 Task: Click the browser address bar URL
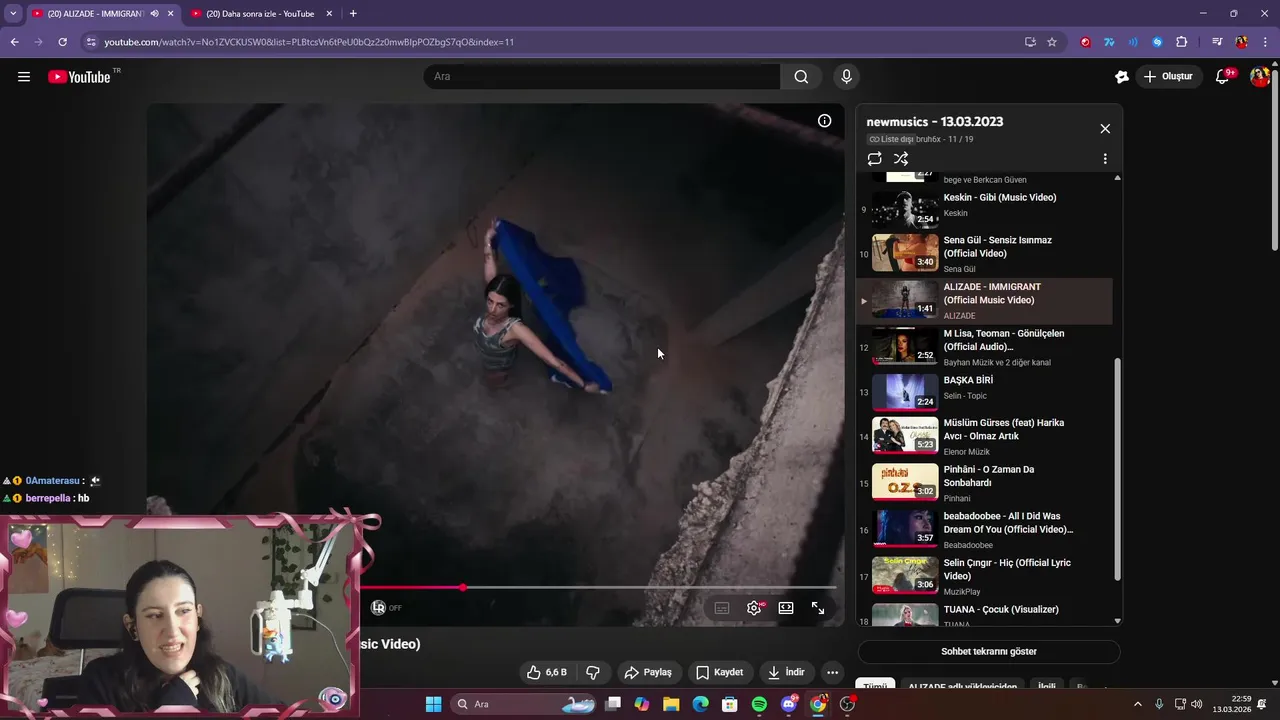309,42
